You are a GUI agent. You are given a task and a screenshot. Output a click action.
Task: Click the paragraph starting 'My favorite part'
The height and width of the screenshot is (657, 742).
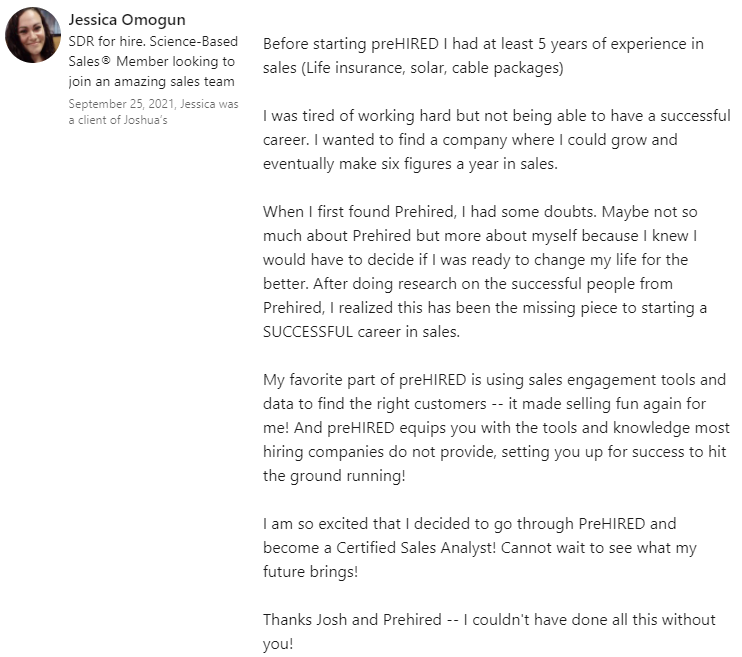click(494, 428)
